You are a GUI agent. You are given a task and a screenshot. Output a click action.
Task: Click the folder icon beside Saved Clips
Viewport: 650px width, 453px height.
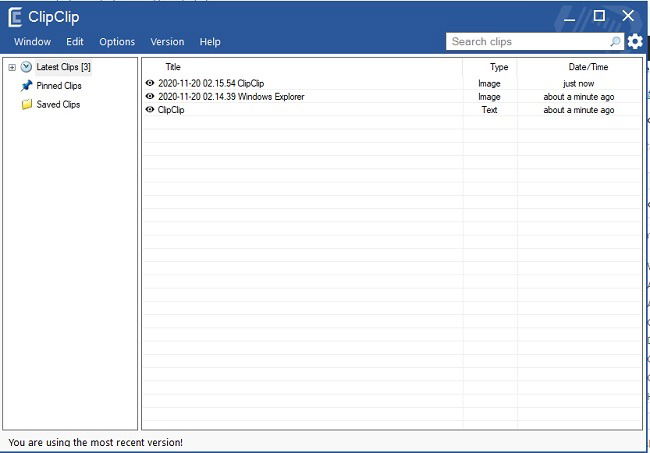tap(27, 104)
